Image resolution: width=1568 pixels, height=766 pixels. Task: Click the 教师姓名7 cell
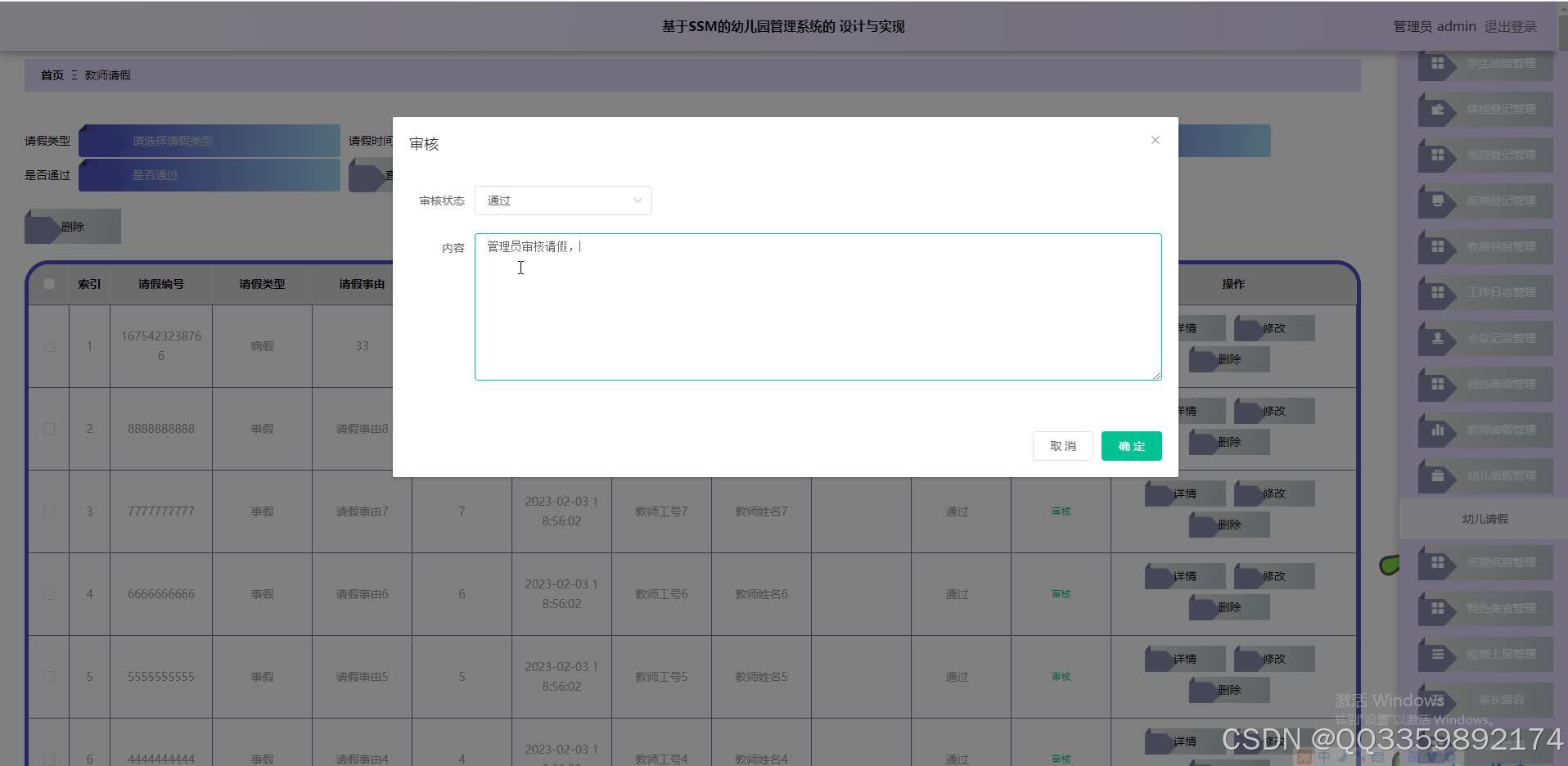pyautogui.click(x=761, y=511)
